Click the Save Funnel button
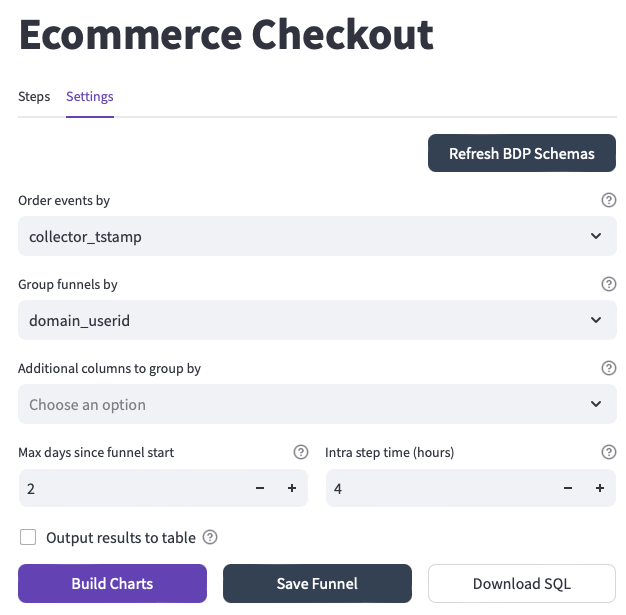The height and width of the screenshot is (615, 626). click(x=317, y=584)
